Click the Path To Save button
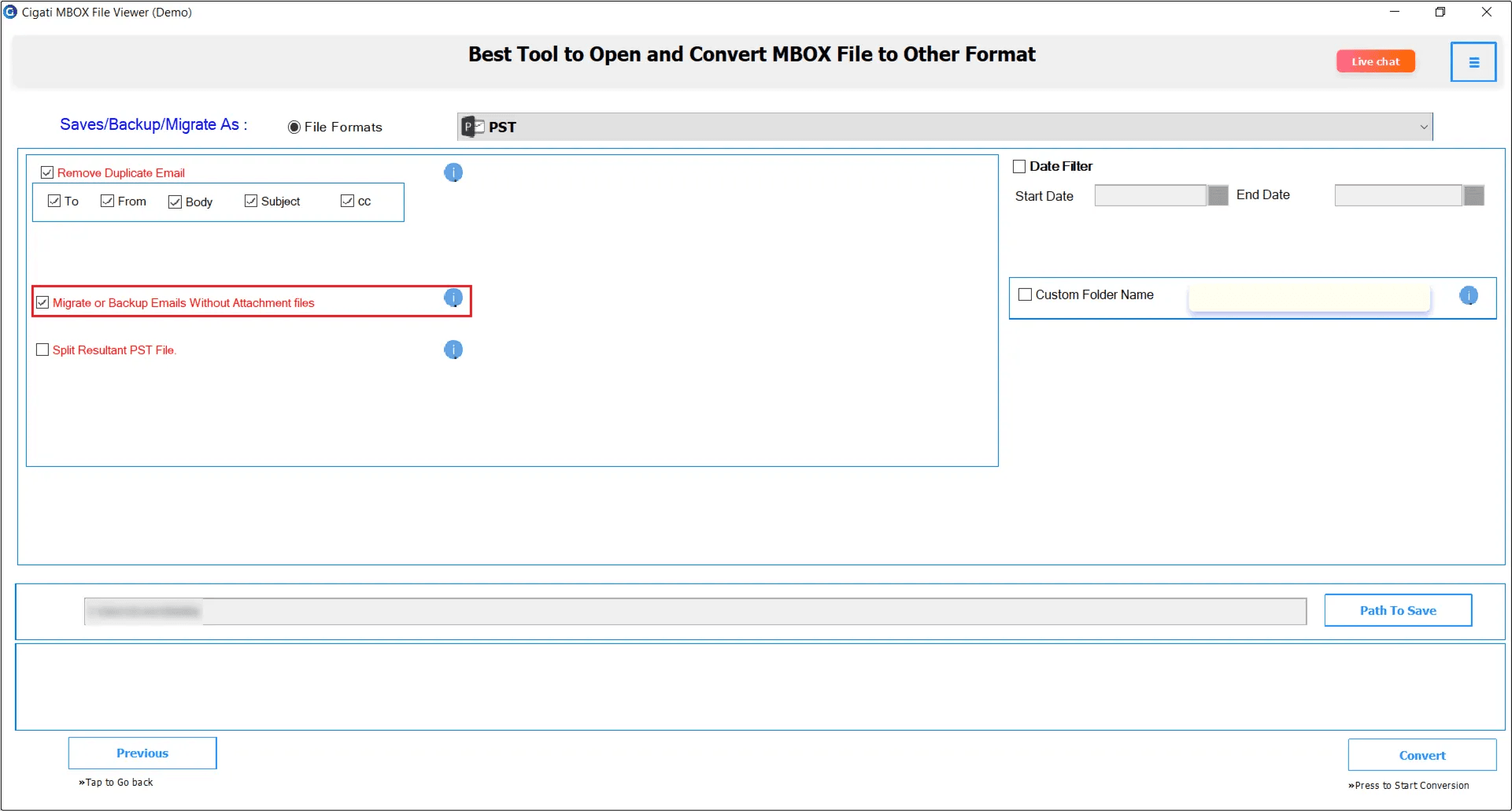The width and height of the screenshot is (1512, 811). coord(1398,610)
